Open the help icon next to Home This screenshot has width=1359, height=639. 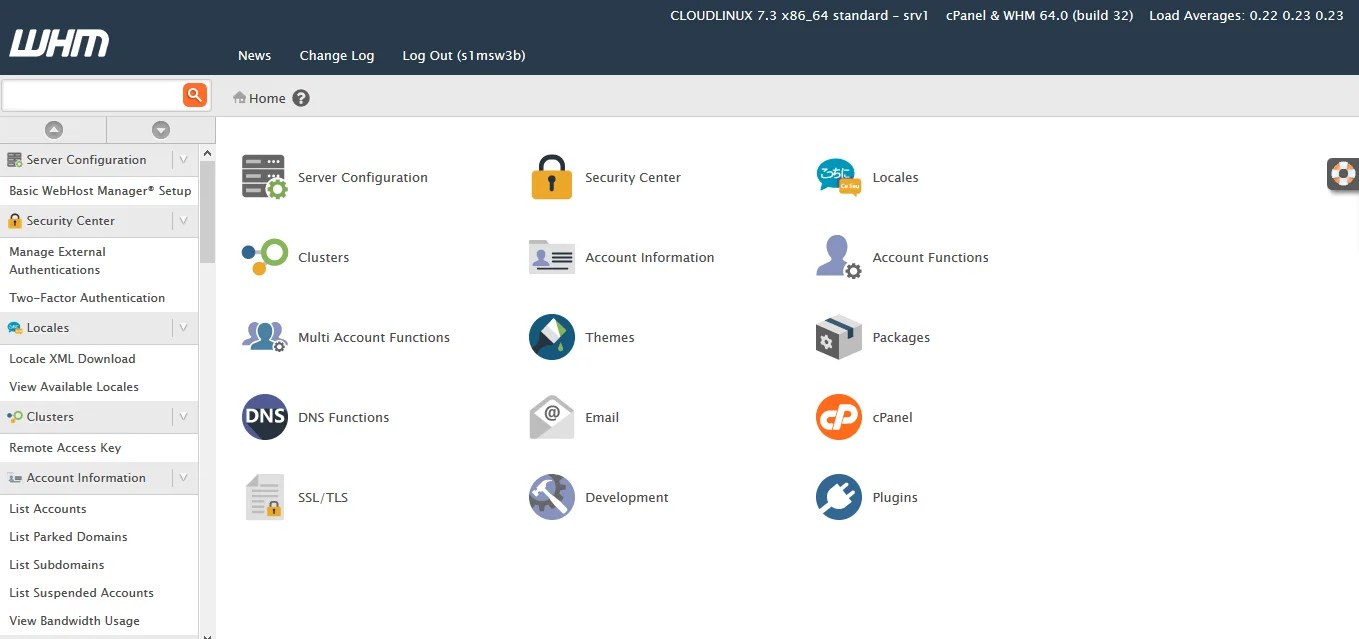coord(299,98)
